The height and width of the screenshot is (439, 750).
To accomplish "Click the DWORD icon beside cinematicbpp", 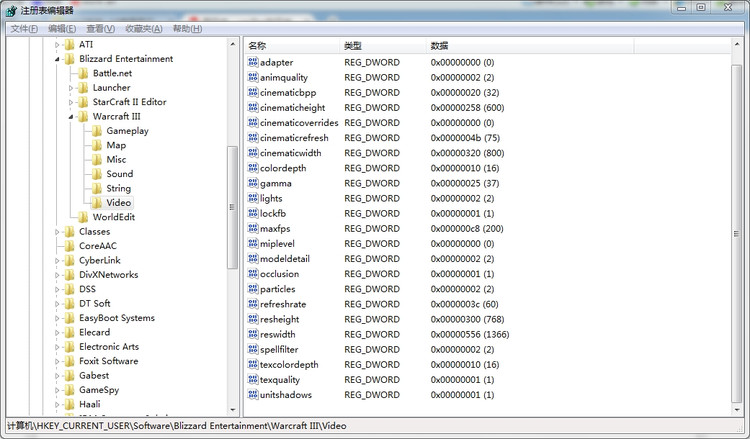I will [x=253, y=92].
